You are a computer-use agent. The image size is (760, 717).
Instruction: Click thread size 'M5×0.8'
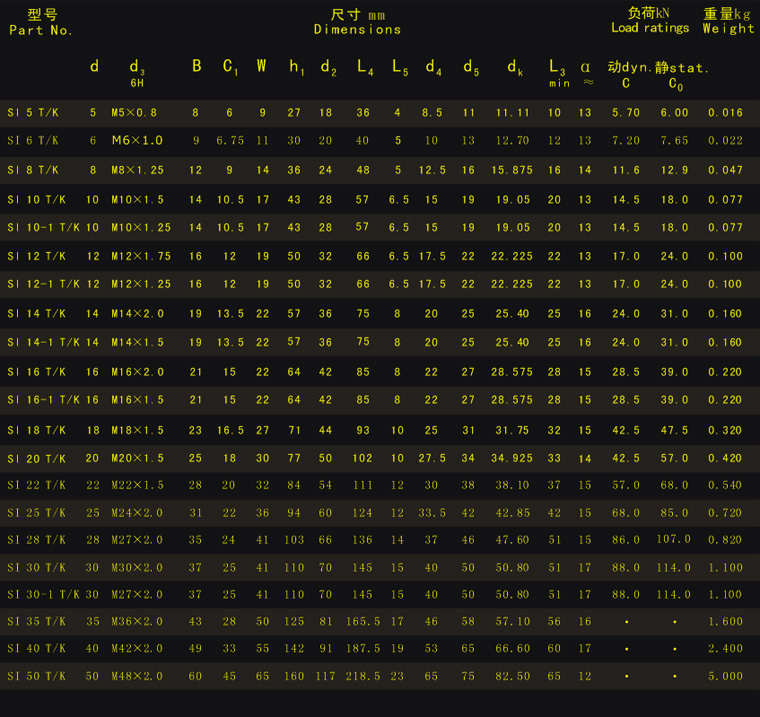[x=134, y=113]
